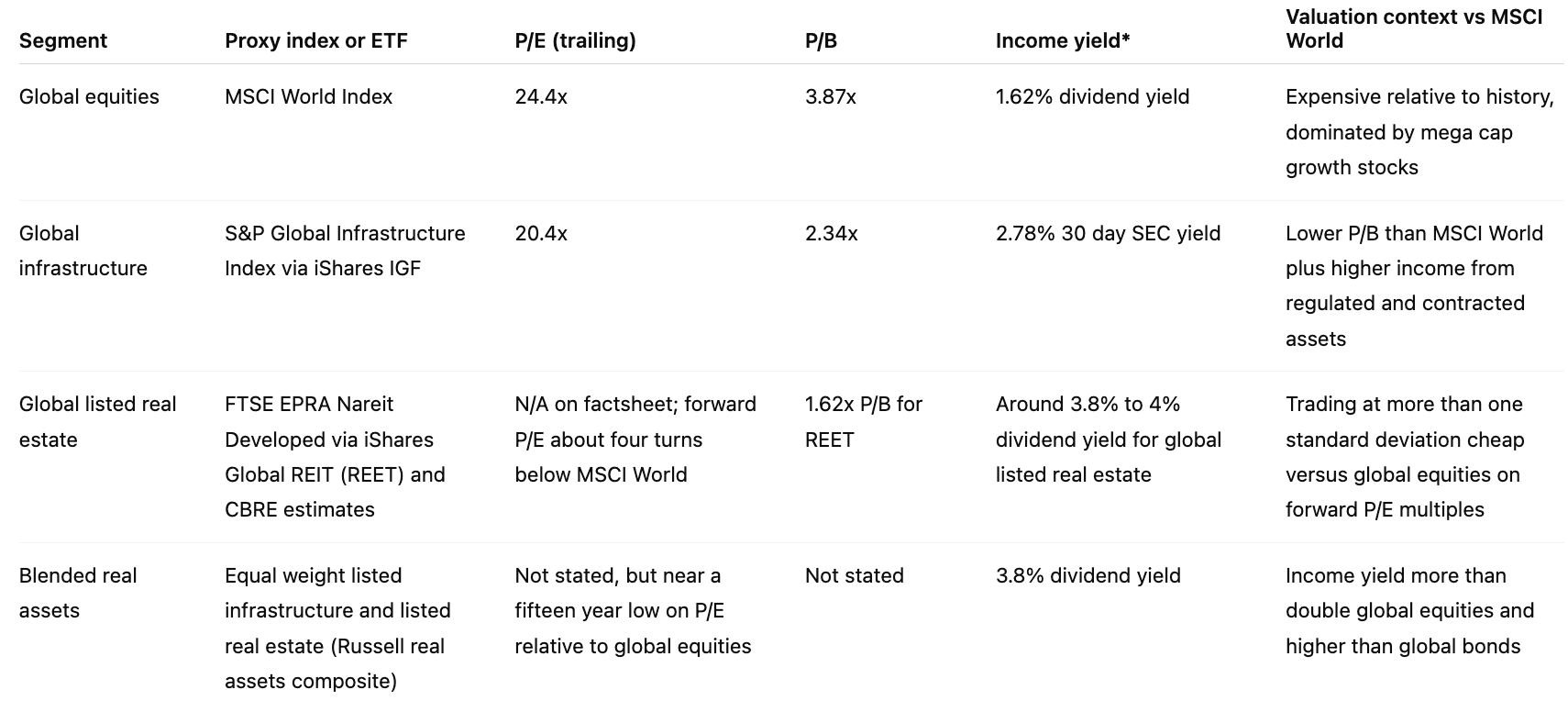Viewport: 1568px width, 701px height.
Task: Click the MSCI World Index cell
Action: [308, 96]
